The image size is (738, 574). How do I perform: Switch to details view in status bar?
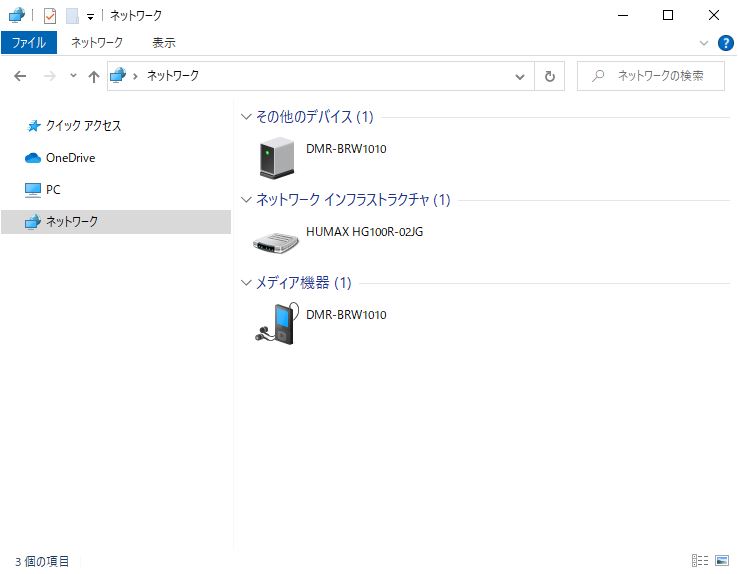click(x=700, y=560)
